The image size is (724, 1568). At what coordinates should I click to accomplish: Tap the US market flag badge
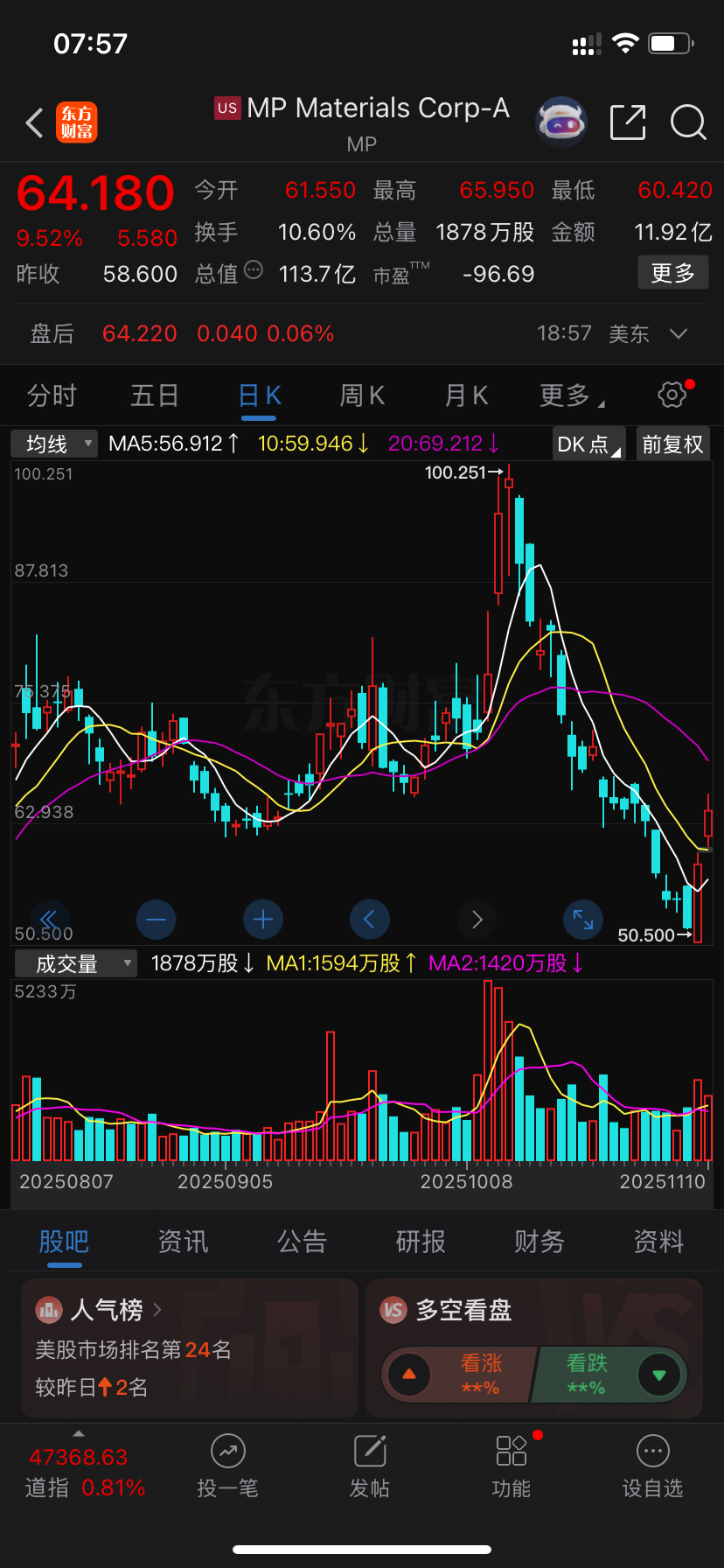pyautogui.click(x=227, y=108)
